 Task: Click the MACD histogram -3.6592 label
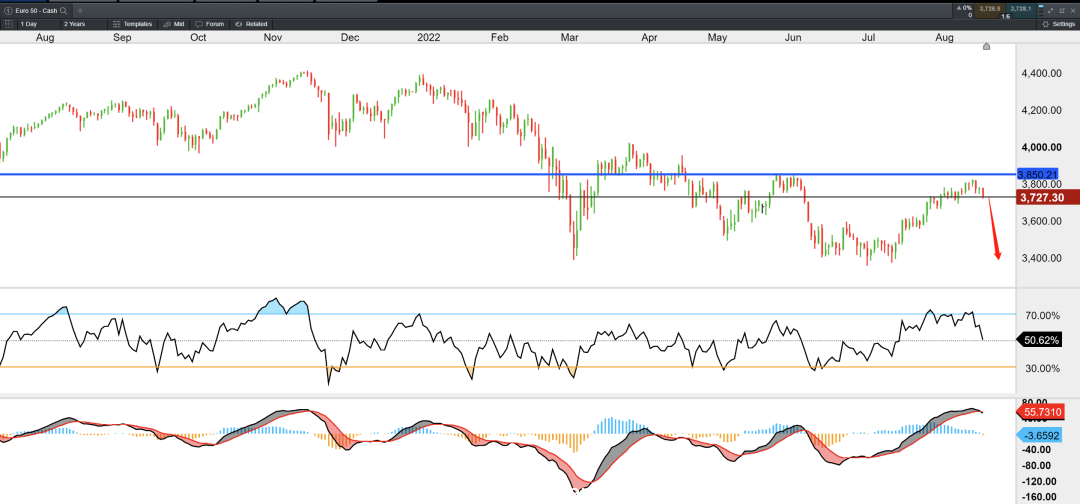coord(1040,434)
